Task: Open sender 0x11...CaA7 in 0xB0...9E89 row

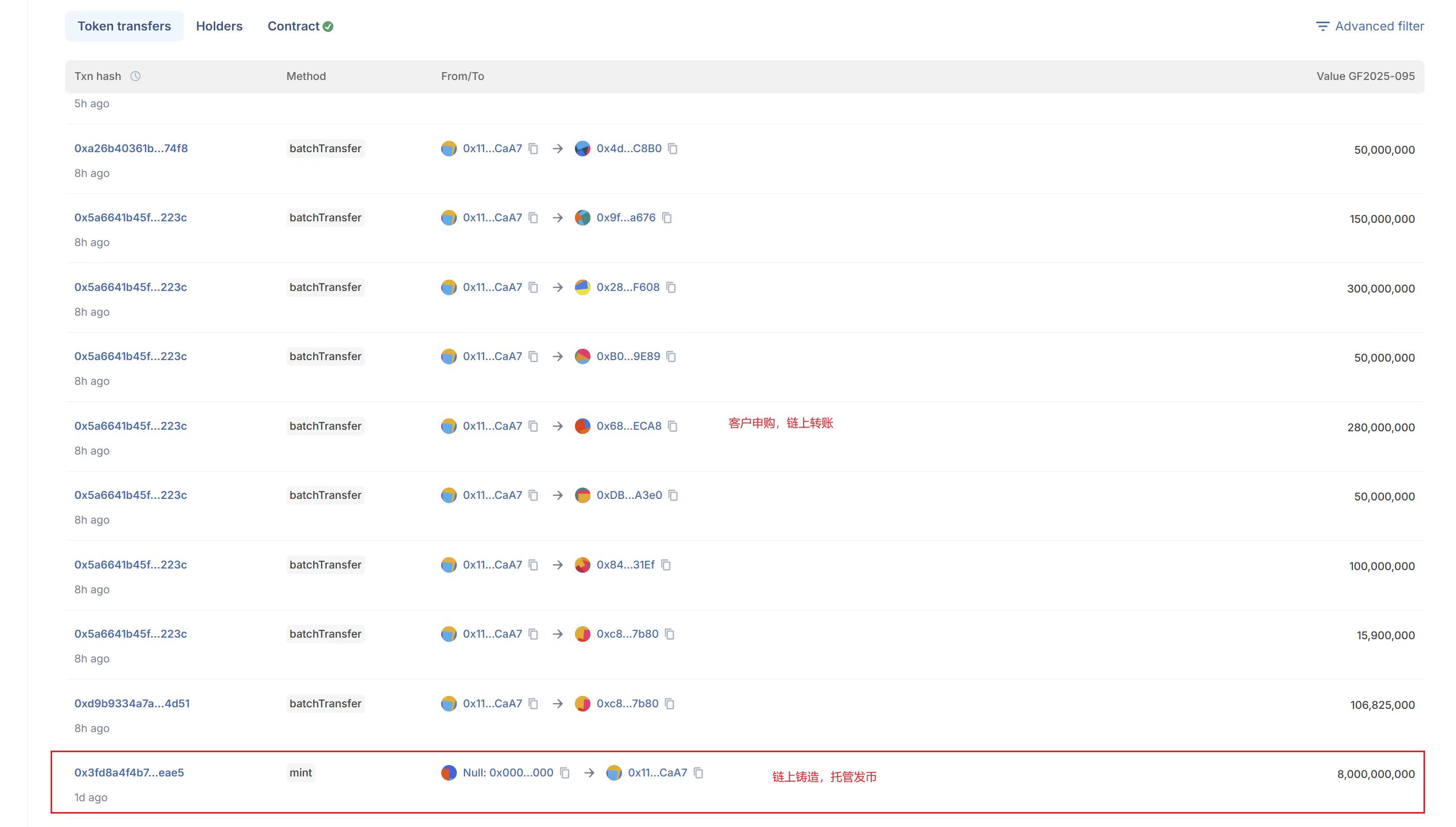Action: [x=492, y=356]
